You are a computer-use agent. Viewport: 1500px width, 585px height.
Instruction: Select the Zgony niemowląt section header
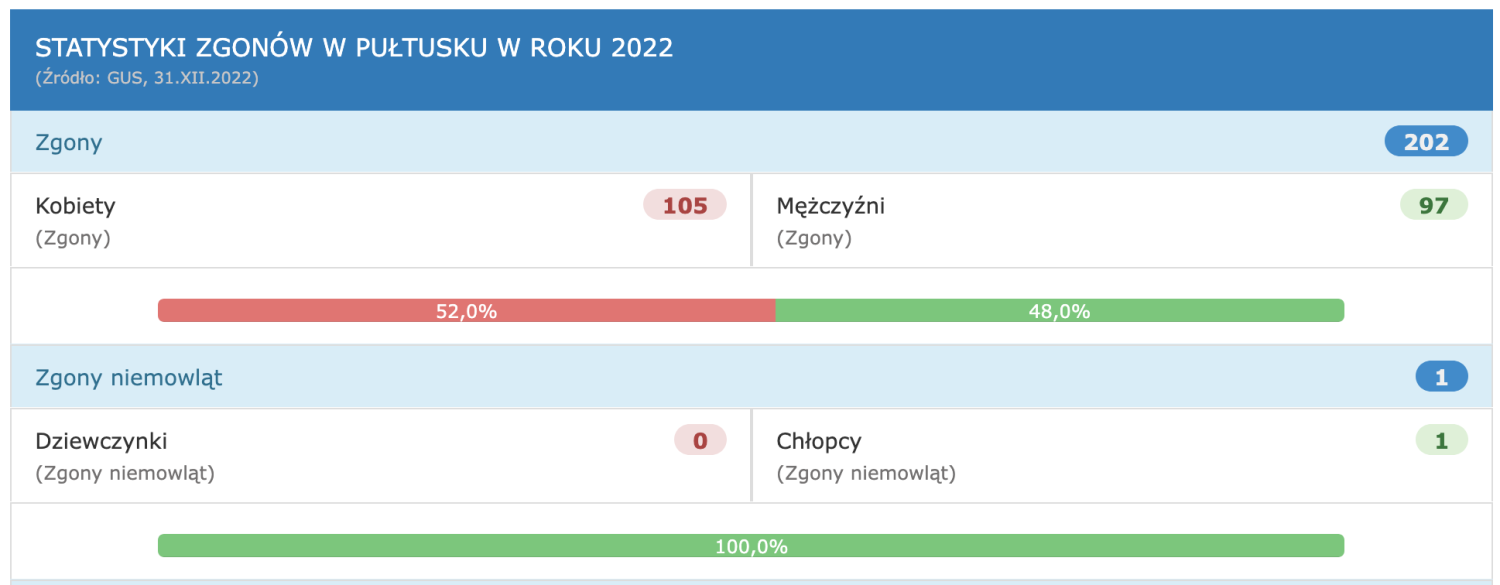[751, 377]
